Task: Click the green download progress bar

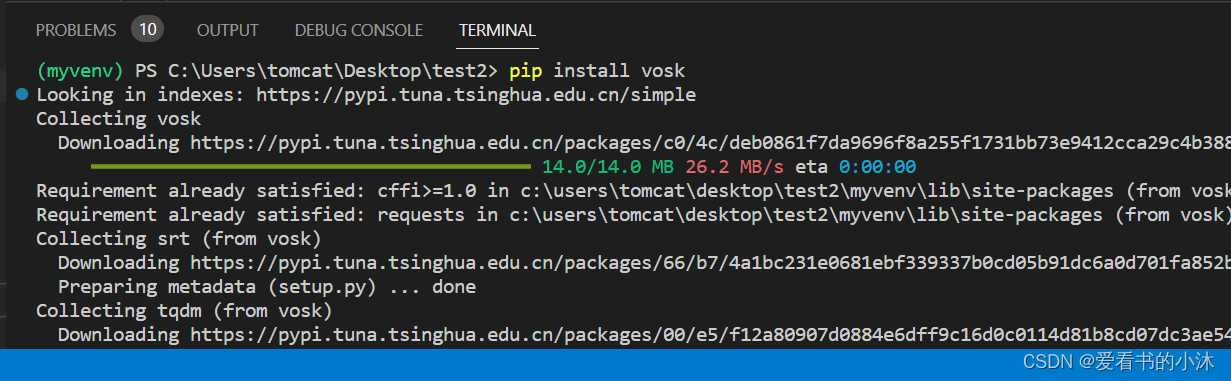Action: point(311,167)
